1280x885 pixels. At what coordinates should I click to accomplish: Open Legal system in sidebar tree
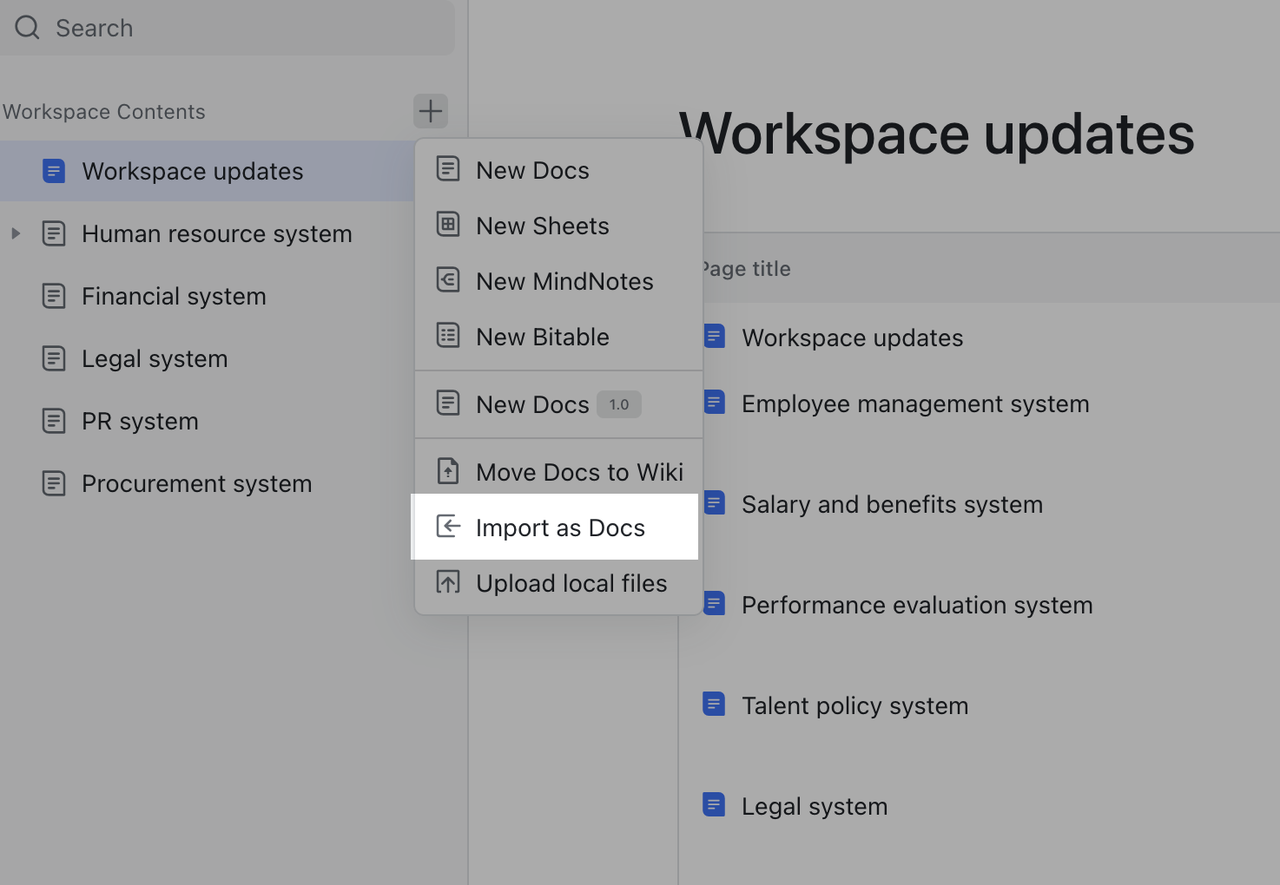coord(154,359)
